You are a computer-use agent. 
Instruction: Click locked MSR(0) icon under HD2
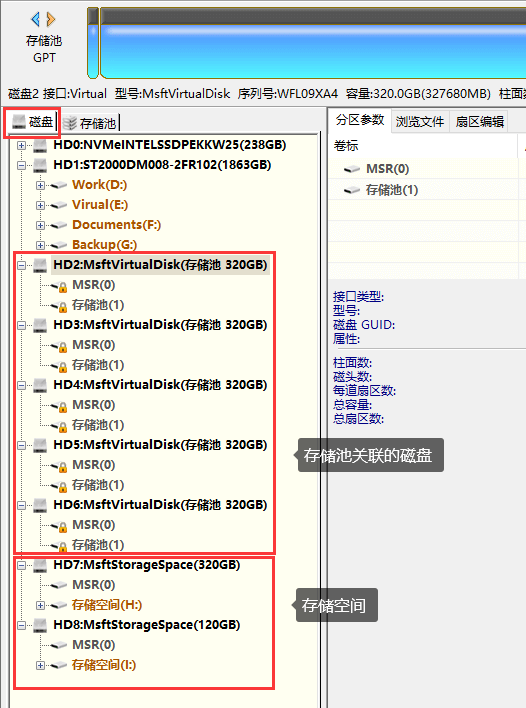[x=59, y=285]
